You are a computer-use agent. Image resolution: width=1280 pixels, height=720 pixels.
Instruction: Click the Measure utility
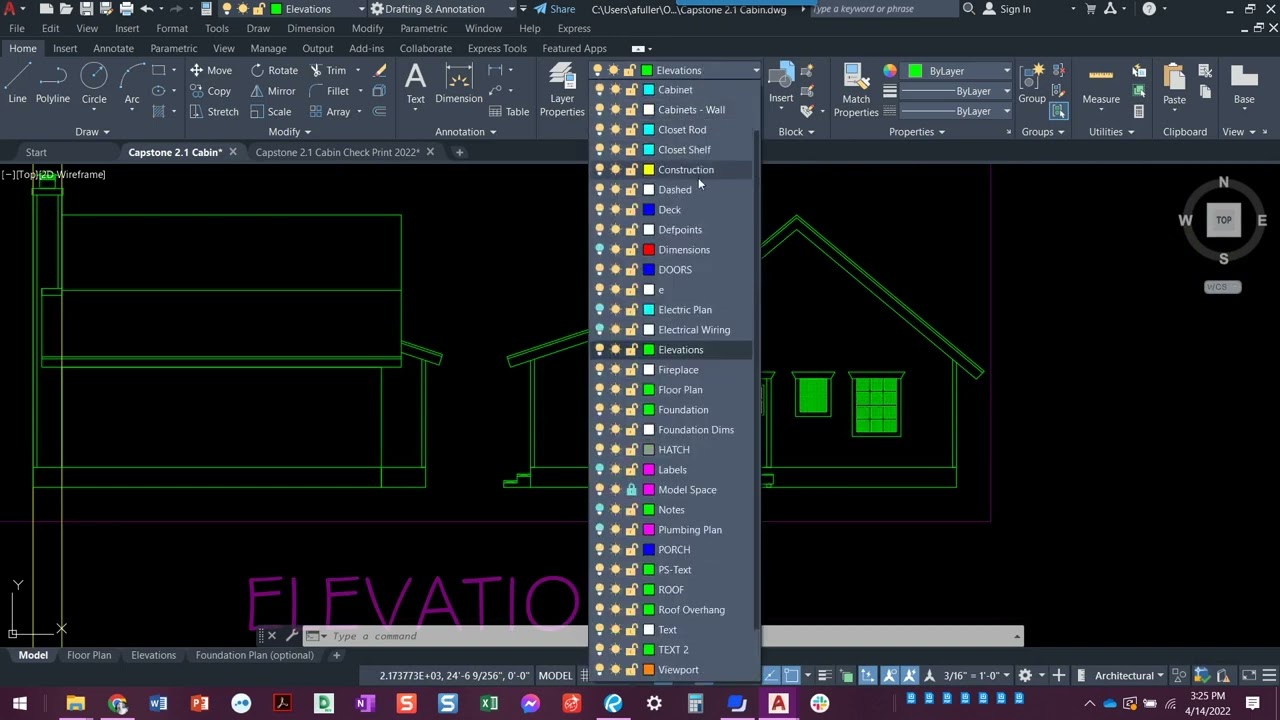tap(1100, 84)
